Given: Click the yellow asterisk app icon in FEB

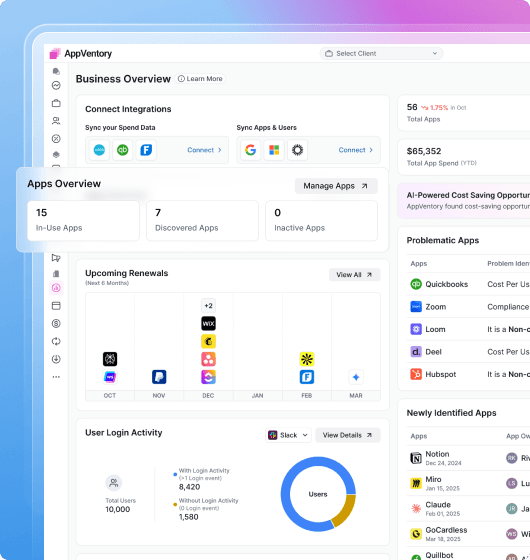Looking at the screenshot, I should [x=307, y=359].
